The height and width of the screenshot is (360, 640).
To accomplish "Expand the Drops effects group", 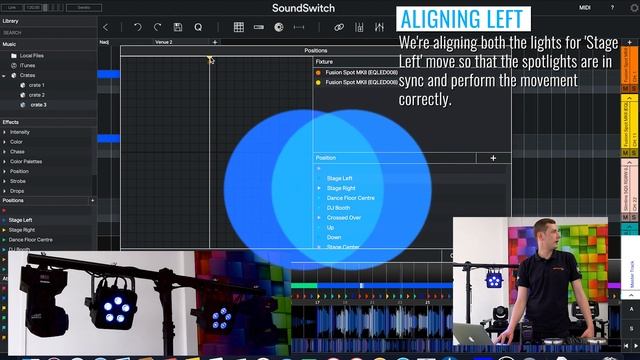I will pyautogui.click(x=4, y=191).
